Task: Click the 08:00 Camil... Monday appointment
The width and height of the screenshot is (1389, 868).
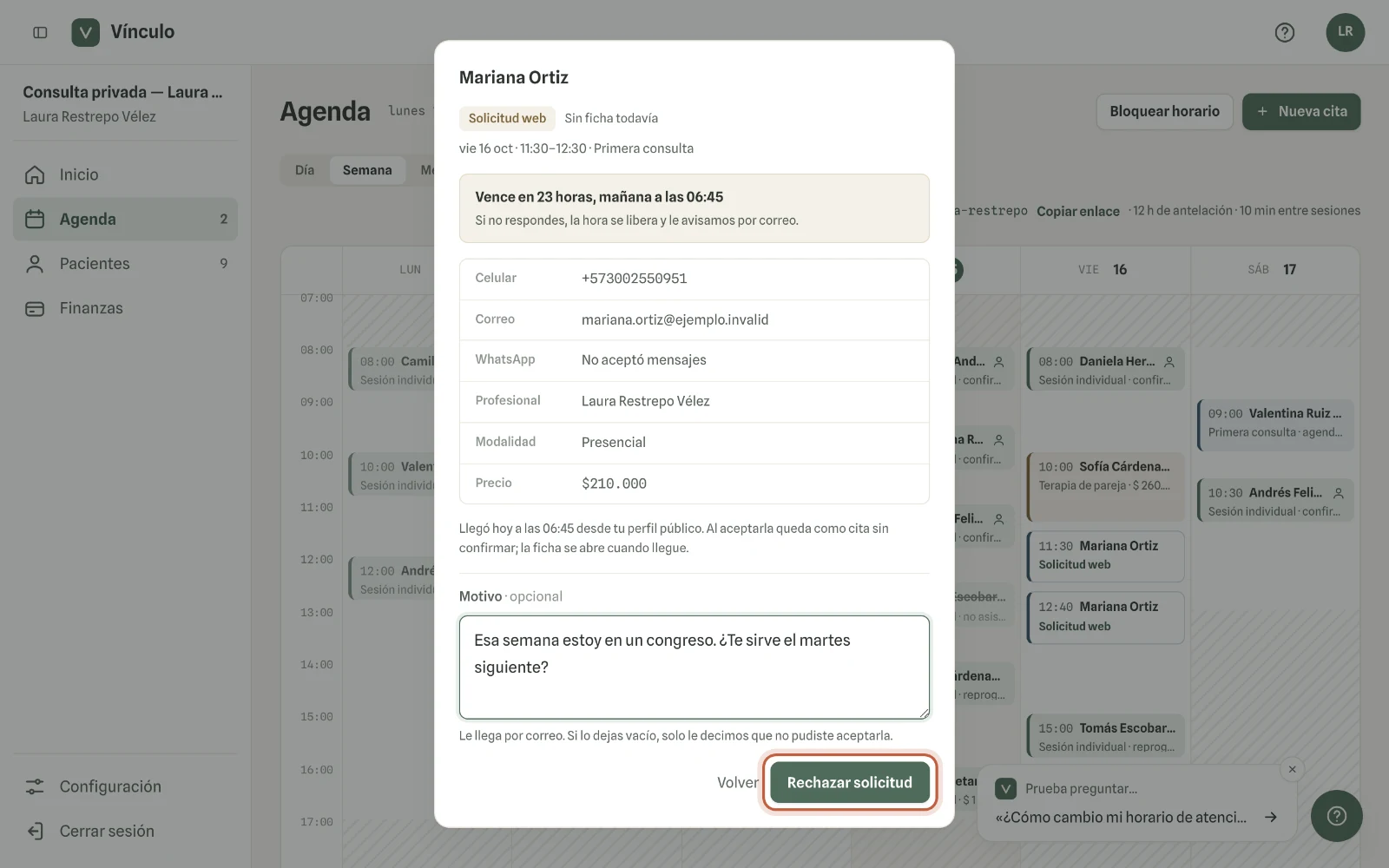Action: (392, 371)
